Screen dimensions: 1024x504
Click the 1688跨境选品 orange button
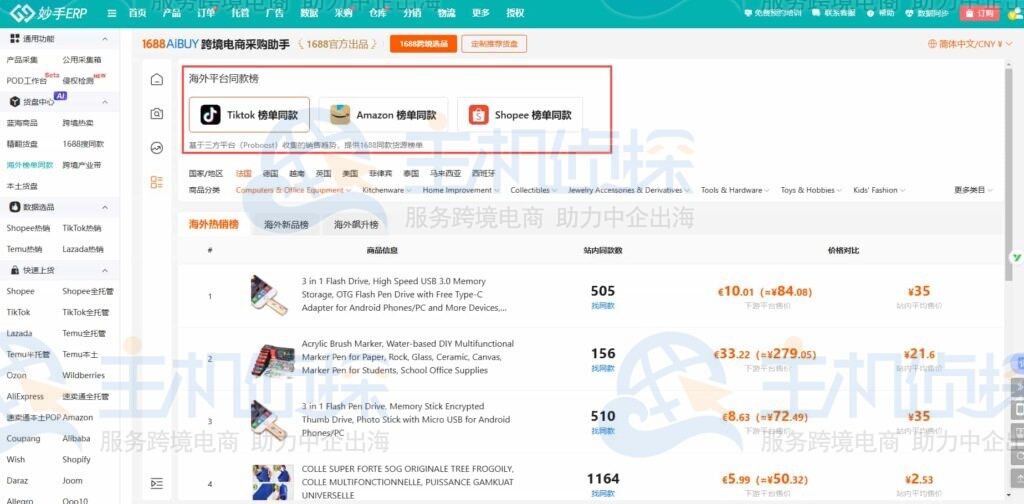[423, 44]
